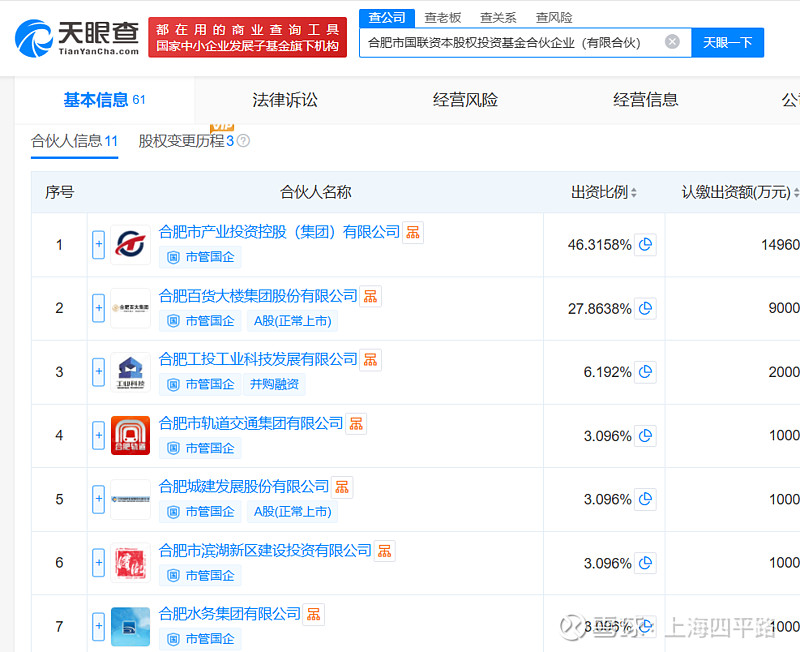This screenshot has width=800, height=652.
Task: Clear the search box with X icon
Action: pos(672,42)
